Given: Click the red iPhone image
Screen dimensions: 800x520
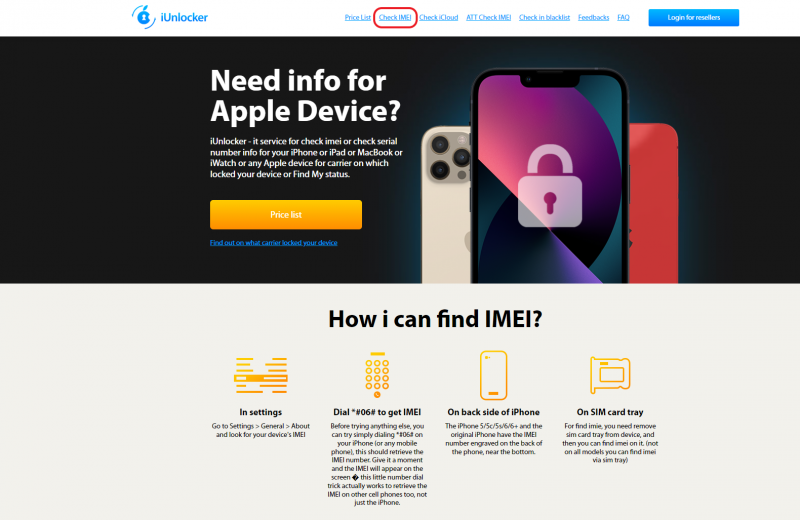Looking at the screenshot, I should 653,203.
